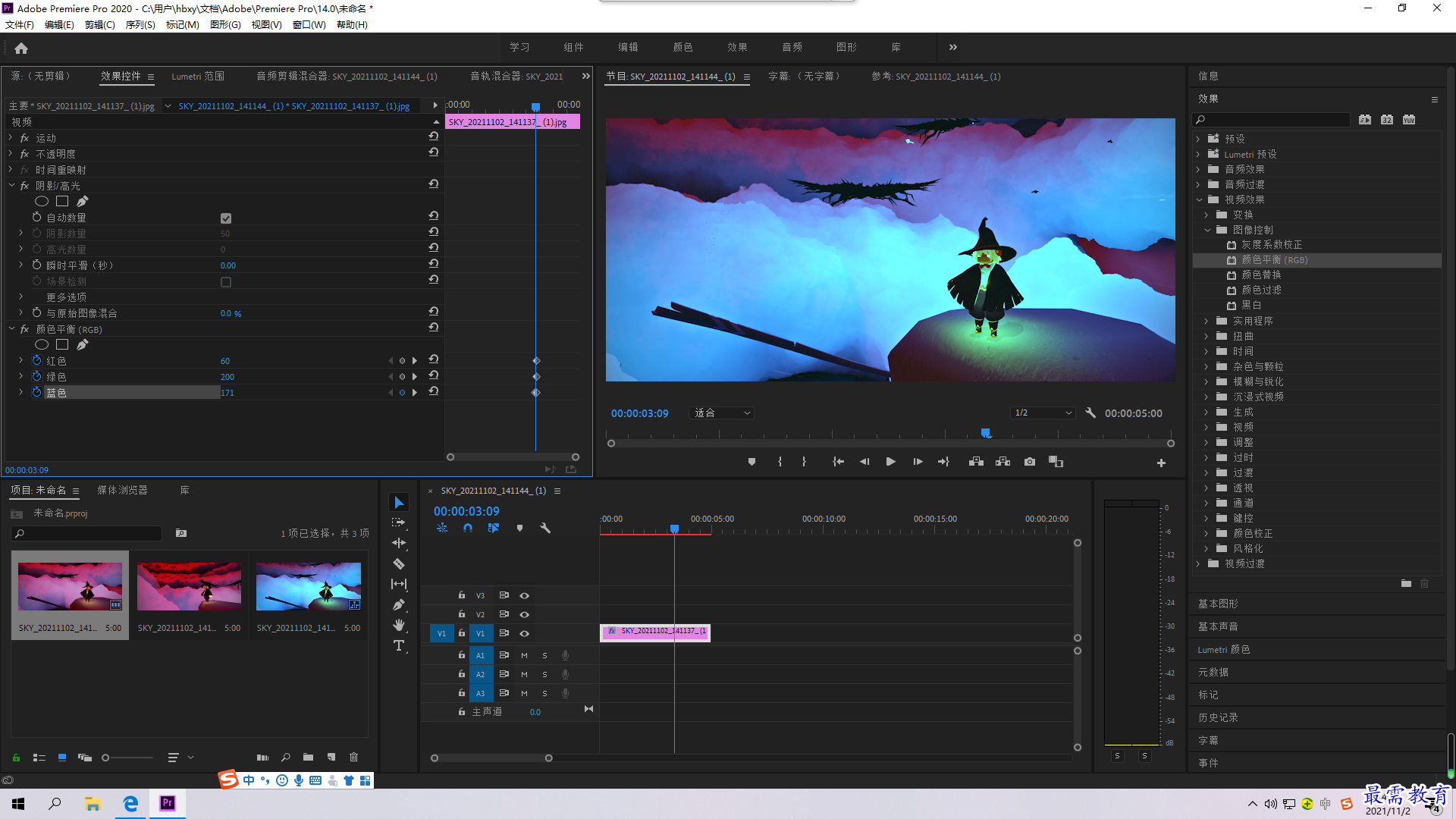Screen dimensions: 1456x819
Task: Step forward one frame in Program monitor
Action: pyautogui.click(x=918, y=462)
